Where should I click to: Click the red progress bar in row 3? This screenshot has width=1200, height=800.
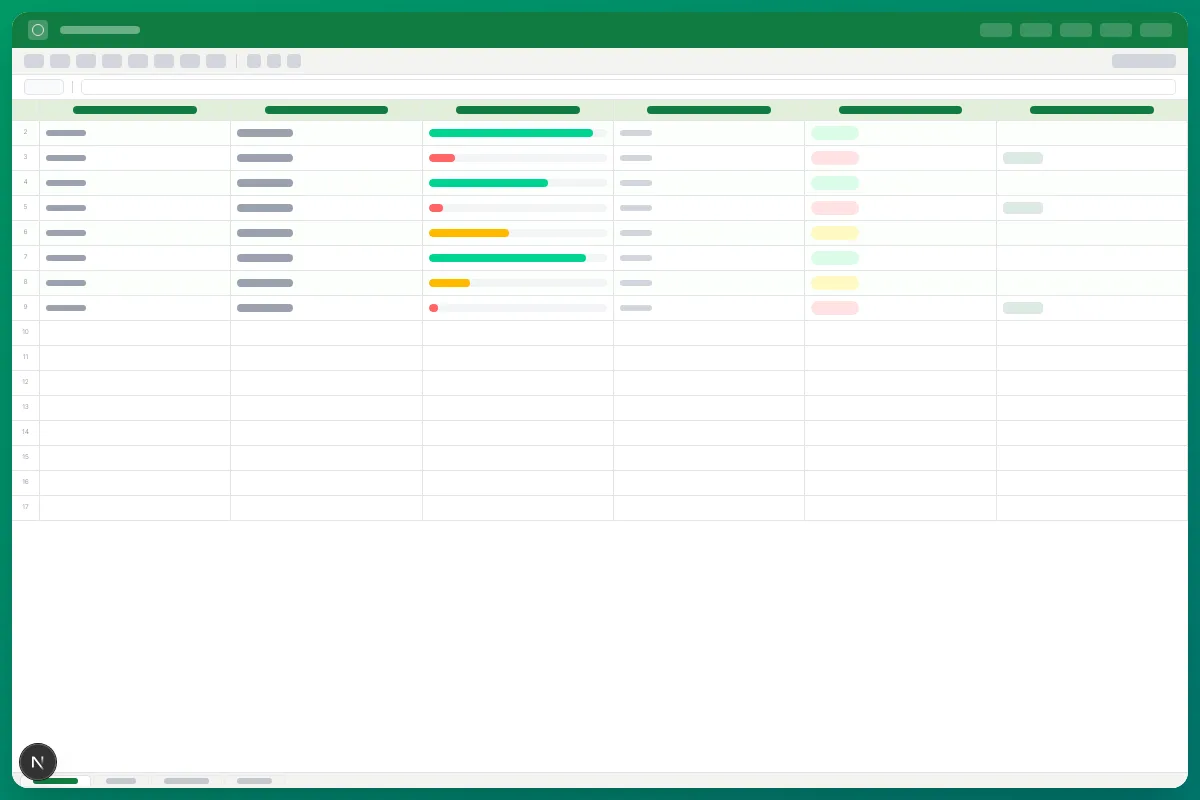442,158
